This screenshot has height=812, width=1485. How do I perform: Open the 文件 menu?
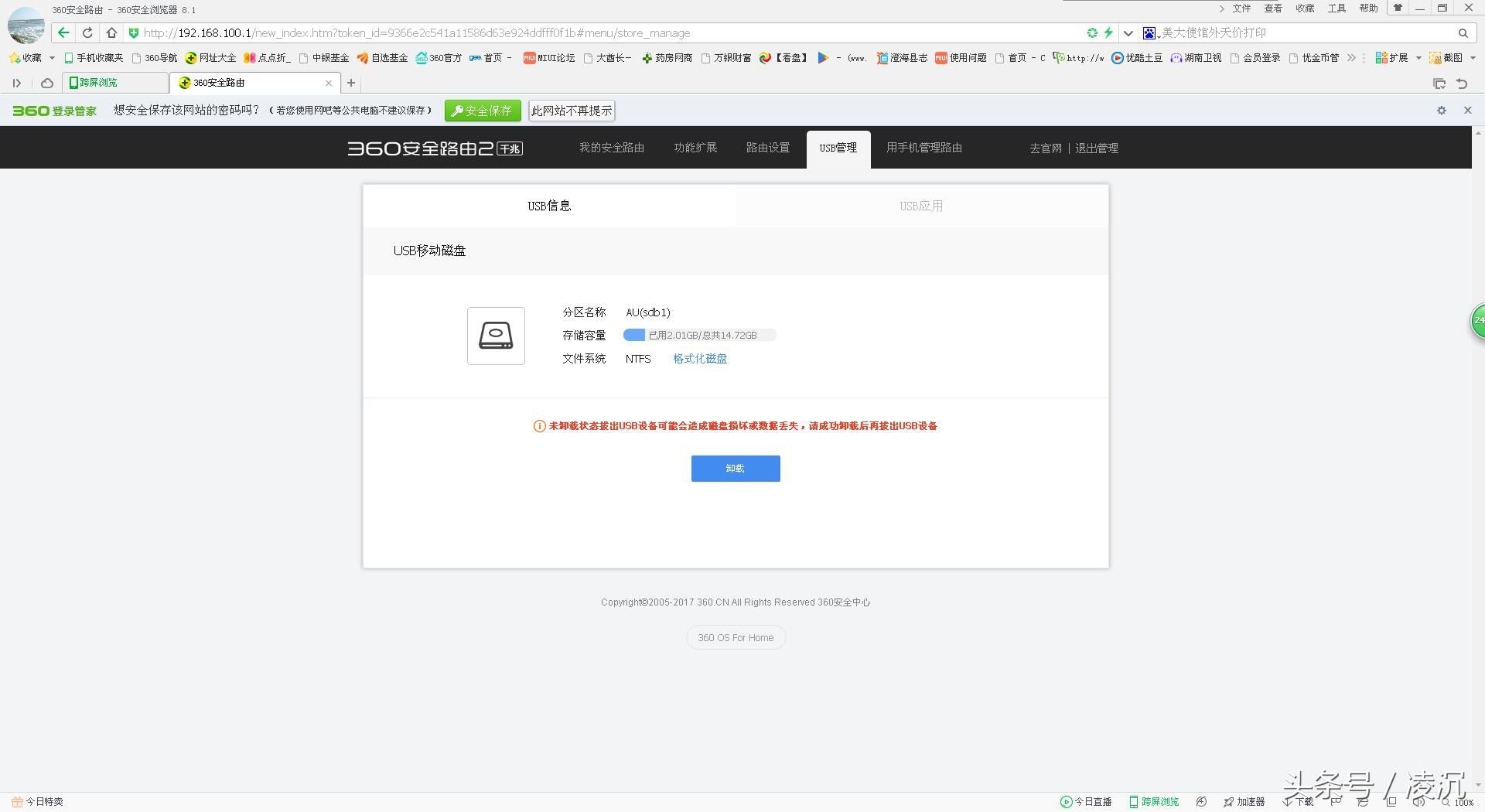[x=1241, y=9]
